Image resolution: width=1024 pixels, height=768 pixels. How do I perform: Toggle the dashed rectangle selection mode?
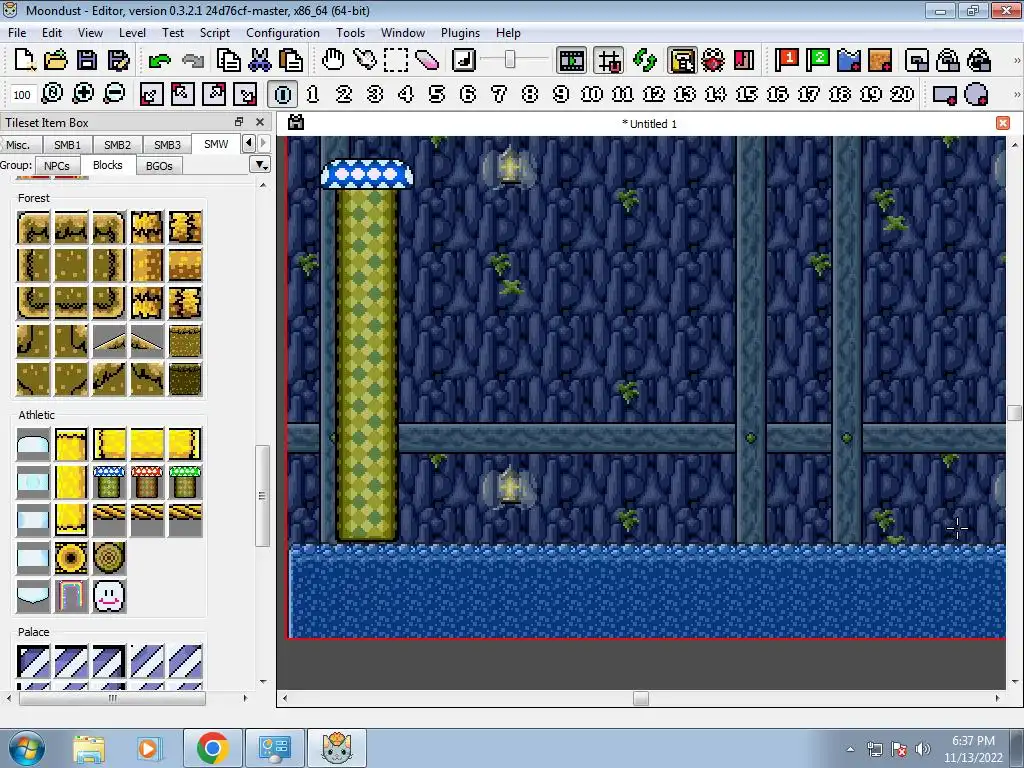point(396,61)
